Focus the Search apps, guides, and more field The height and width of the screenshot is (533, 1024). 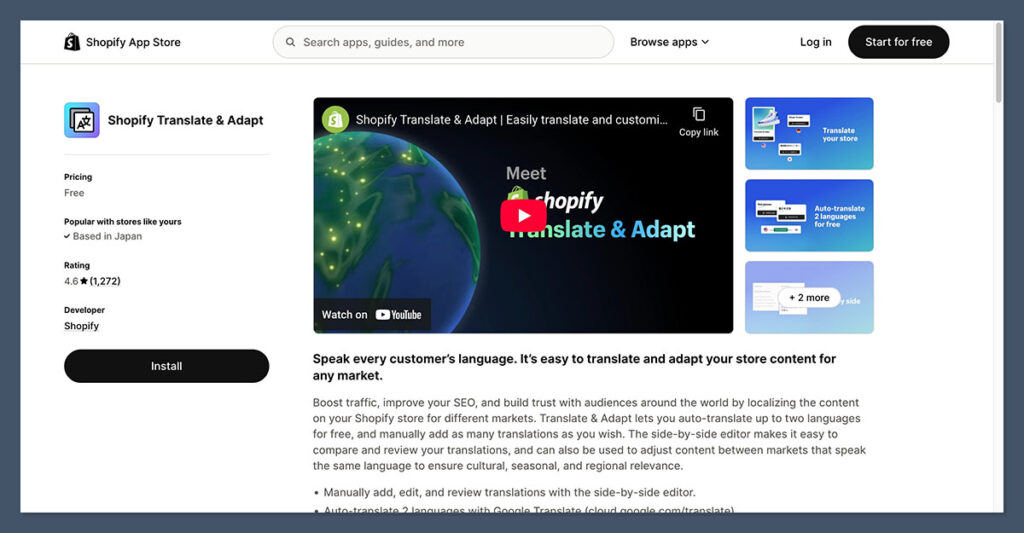tap(443, 42)
